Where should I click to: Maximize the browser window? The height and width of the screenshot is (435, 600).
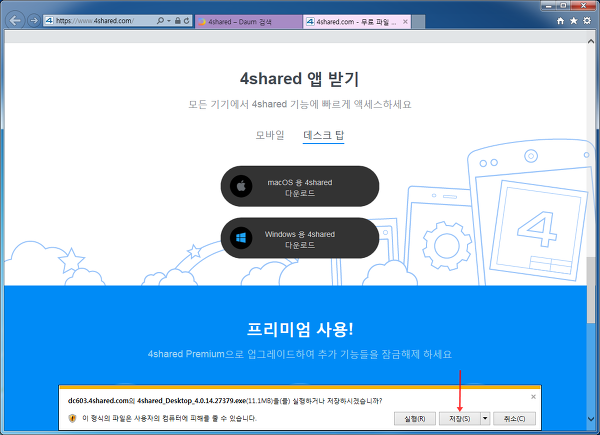564,6
